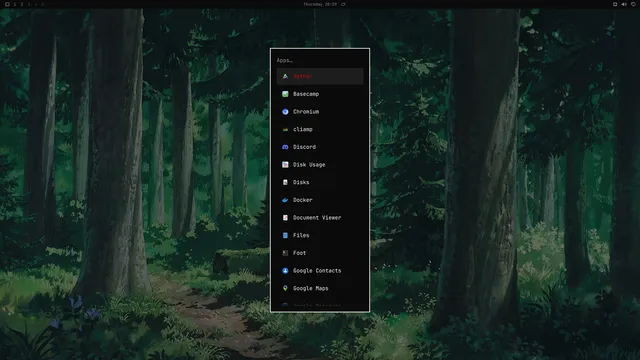Launch Google Contacts web app
This screenshot has height=360, width=640.
pyautogui.click(x=320, y=271)
